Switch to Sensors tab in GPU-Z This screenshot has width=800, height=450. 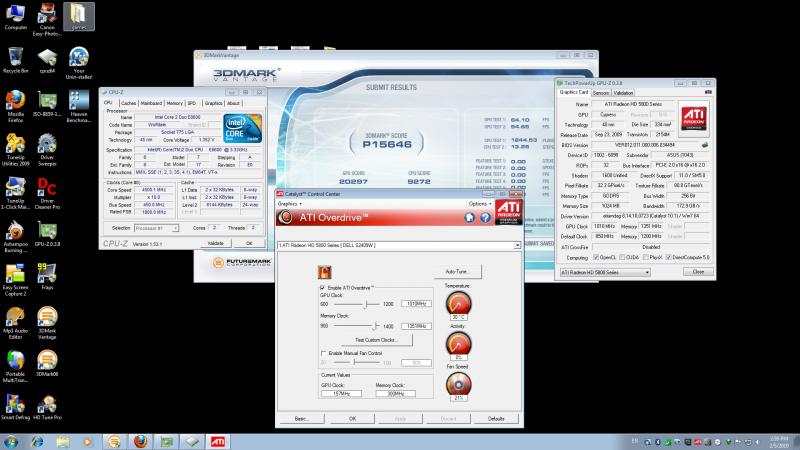(x=601, y=93)
